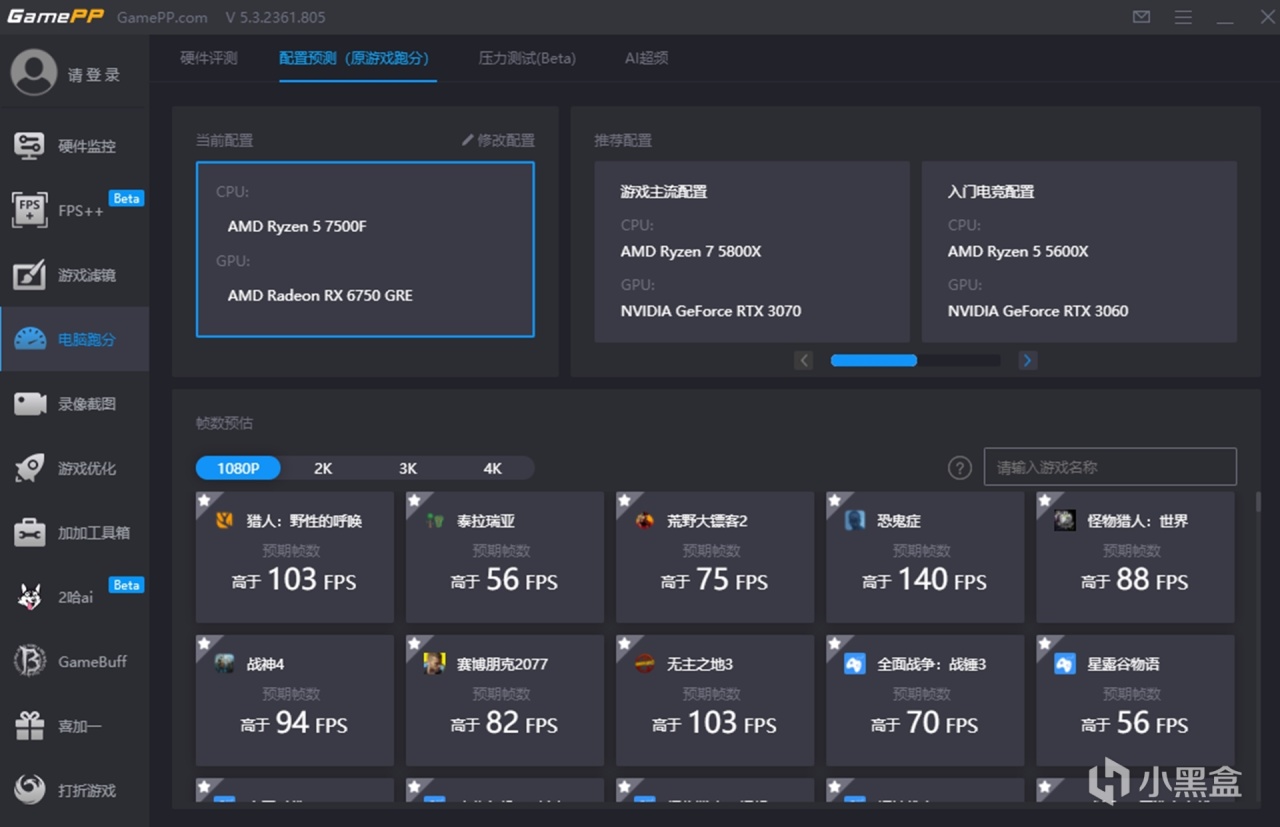
Task: Toggle favorite star on 泰拉瑞亚 card
Action: [414, 500]
